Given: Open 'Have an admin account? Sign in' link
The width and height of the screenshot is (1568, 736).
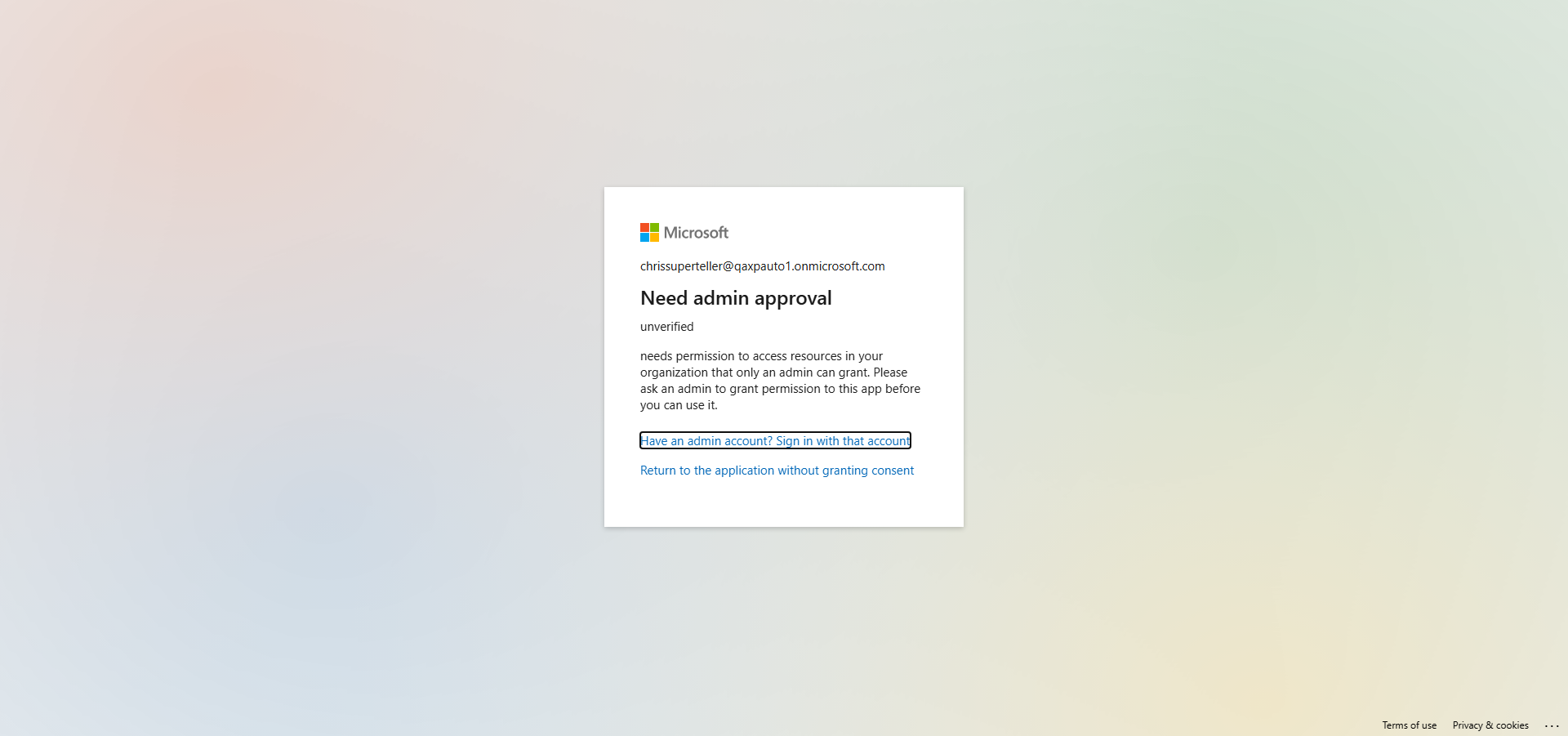Looking at the screenshot, I should coord(775,441).
